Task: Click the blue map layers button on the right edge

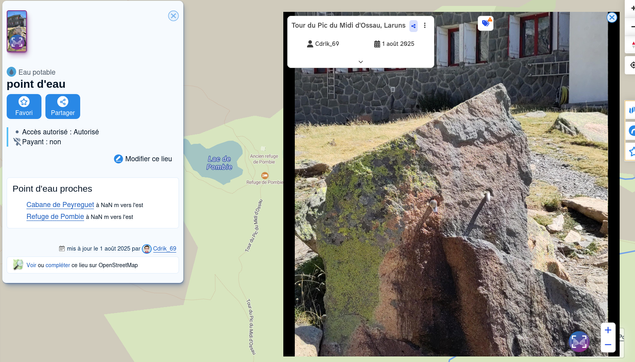Action: pyautogui.click(x=631, y=110)
